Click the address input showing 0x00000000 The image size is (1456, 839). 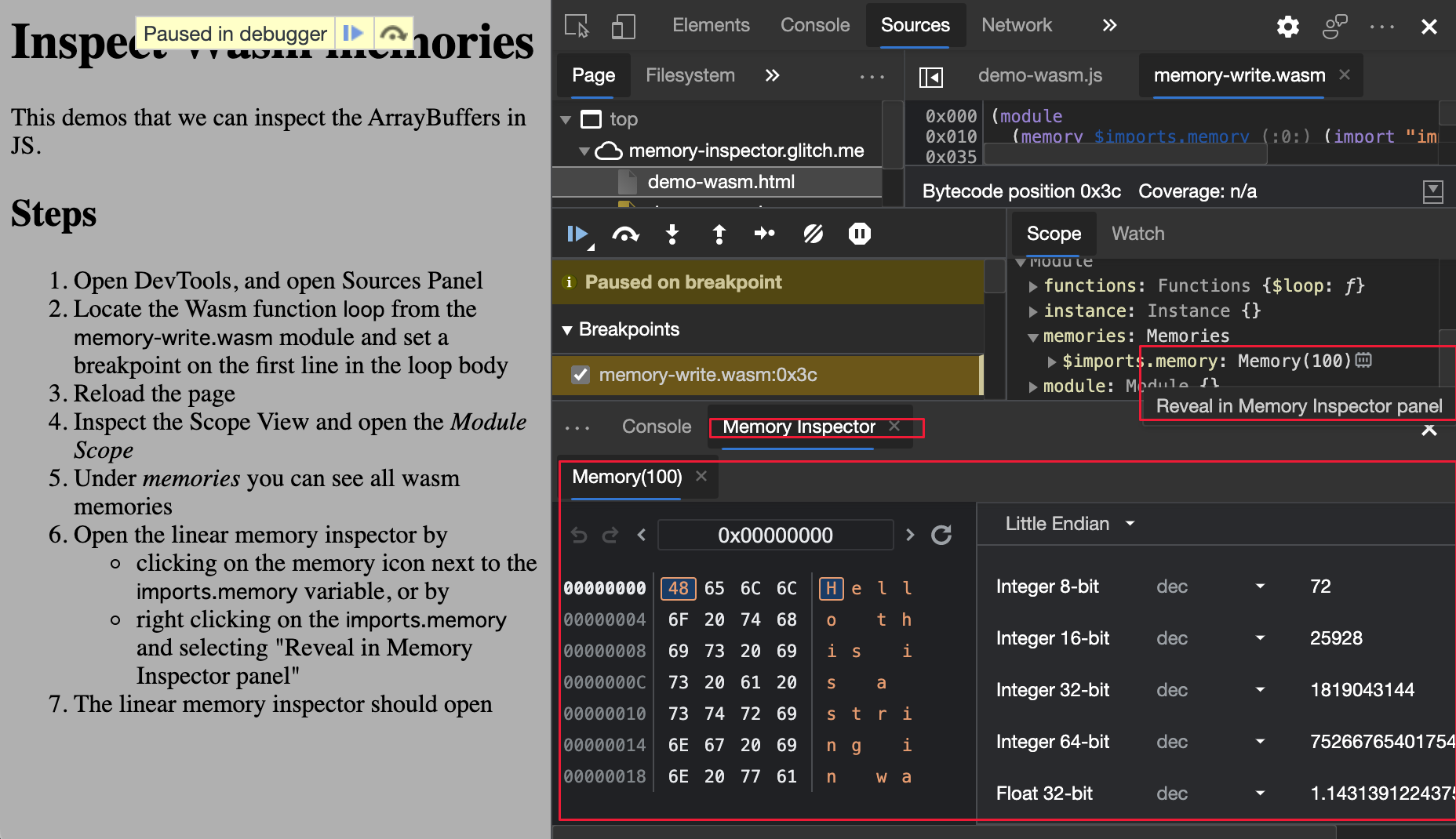coord(775,535)
